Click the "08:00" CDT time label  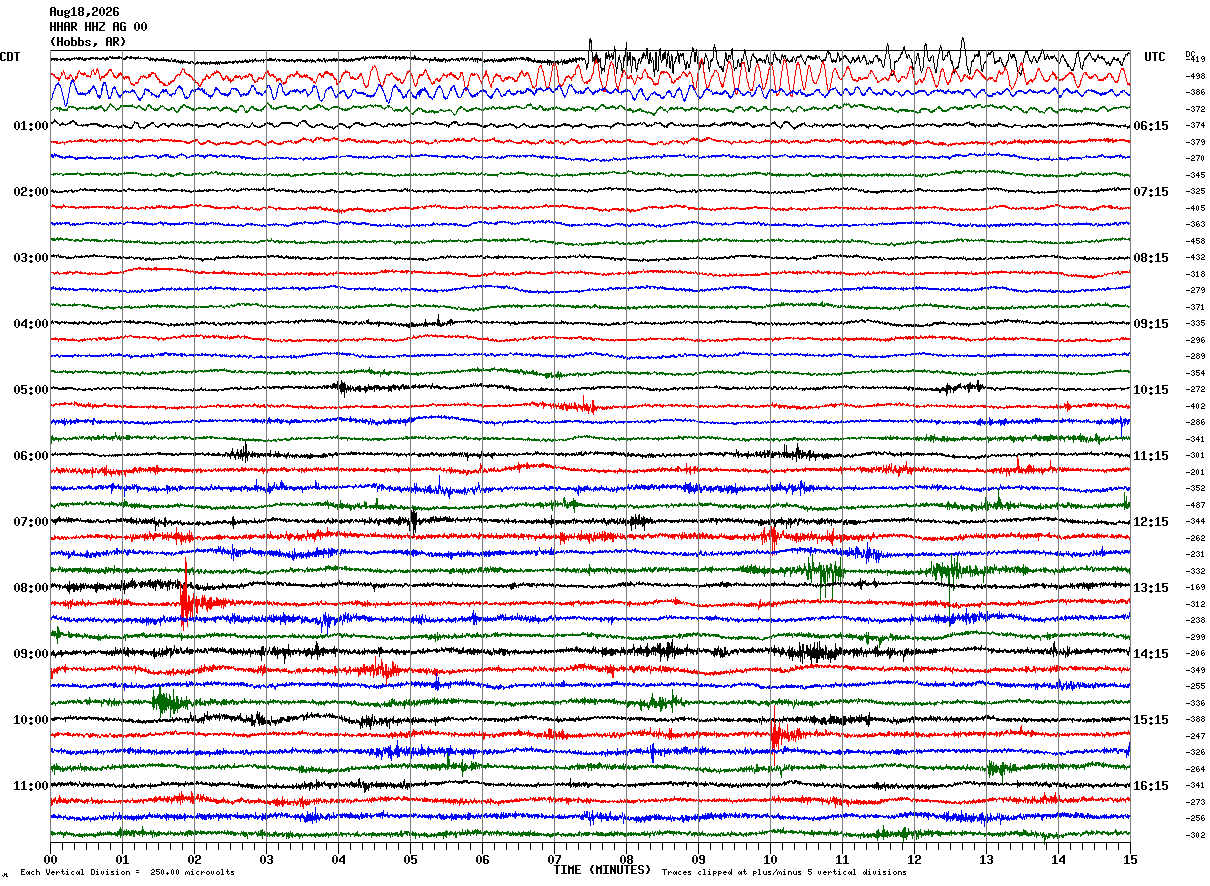coord(31,588)
